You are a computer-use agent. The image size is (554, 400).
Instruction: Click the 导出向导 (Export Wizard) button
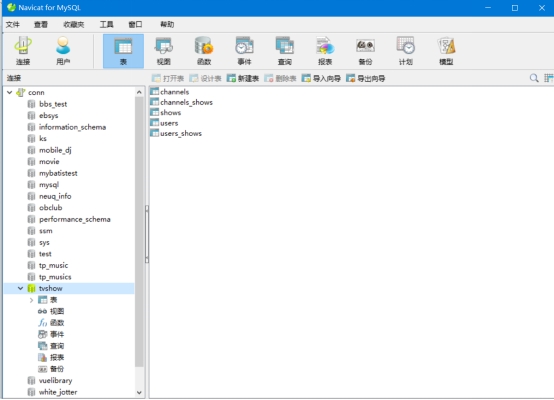tap(366, 78)
